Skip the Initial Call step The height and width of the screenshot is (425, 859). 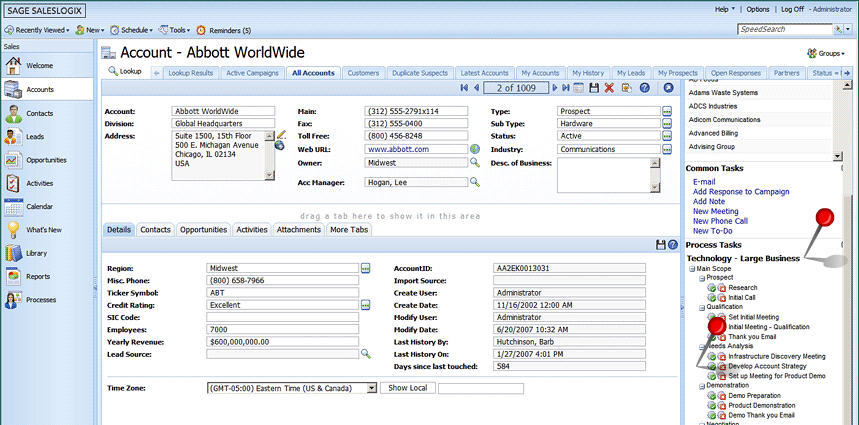pyautogui.click(x=721, y=297)
